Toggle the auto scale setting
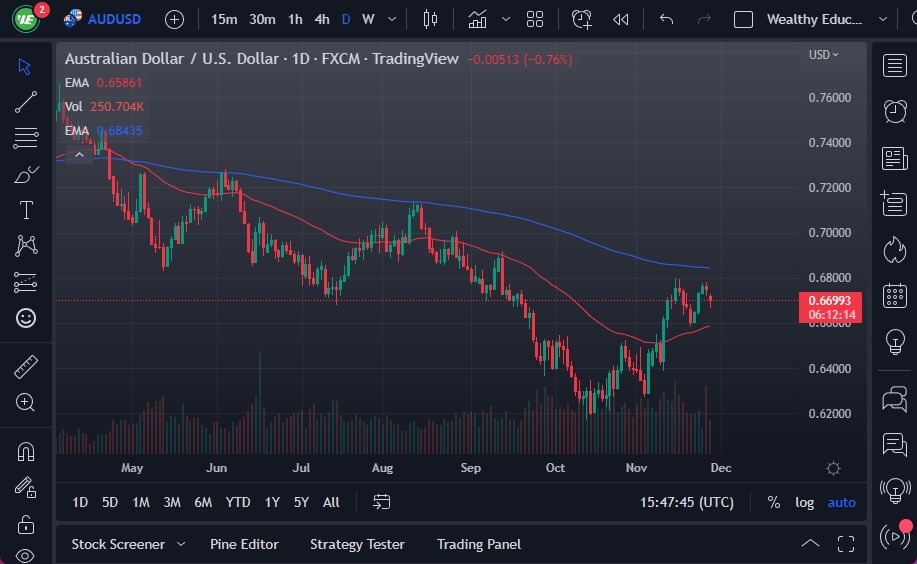 coord(841,502)
